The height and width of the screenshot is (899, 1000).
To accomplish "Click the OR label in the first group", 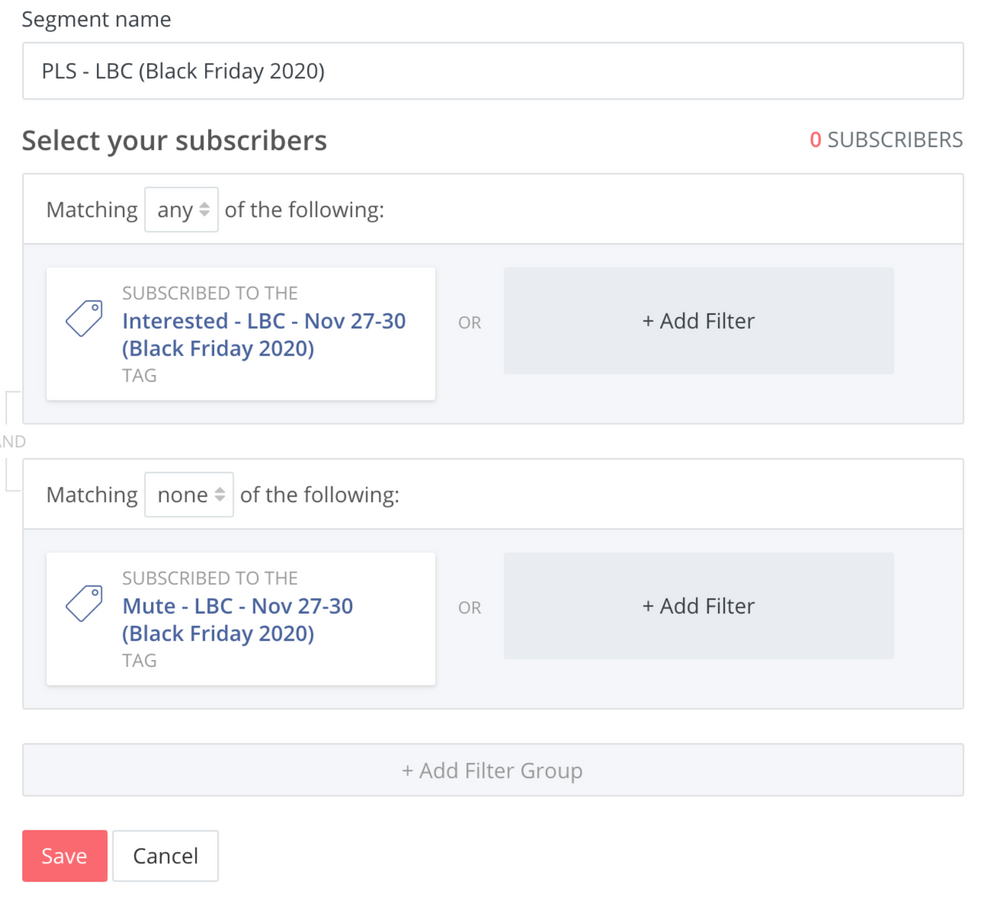I will (x=469, y=323).
